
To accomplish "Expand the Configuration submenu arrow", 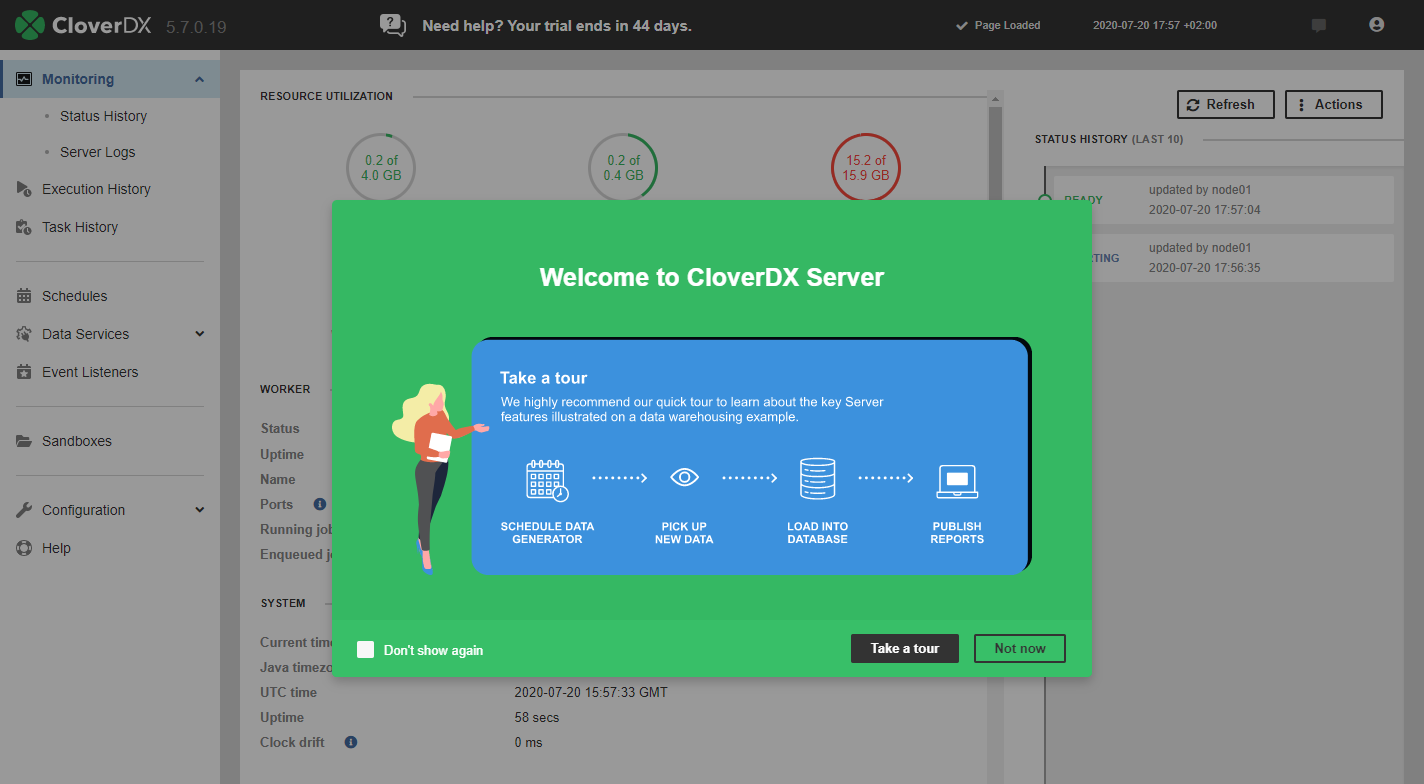I will [199, 510].
